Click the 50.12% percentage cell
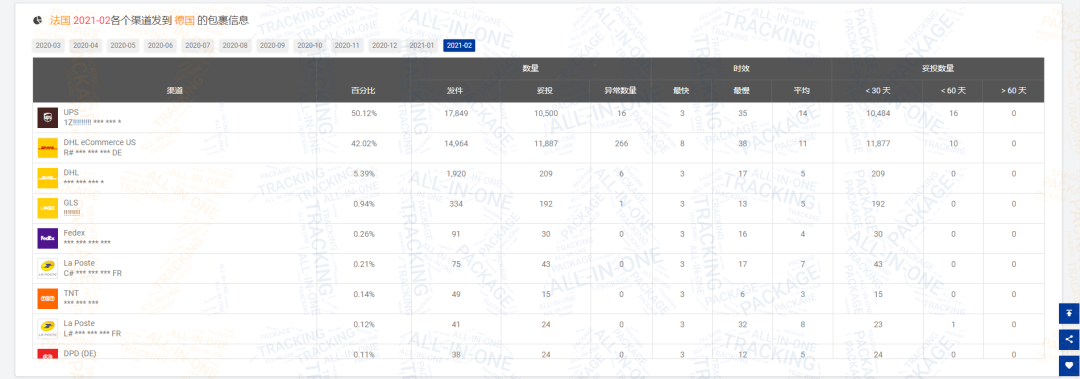Screen dimensions: 1080x379 363,113
